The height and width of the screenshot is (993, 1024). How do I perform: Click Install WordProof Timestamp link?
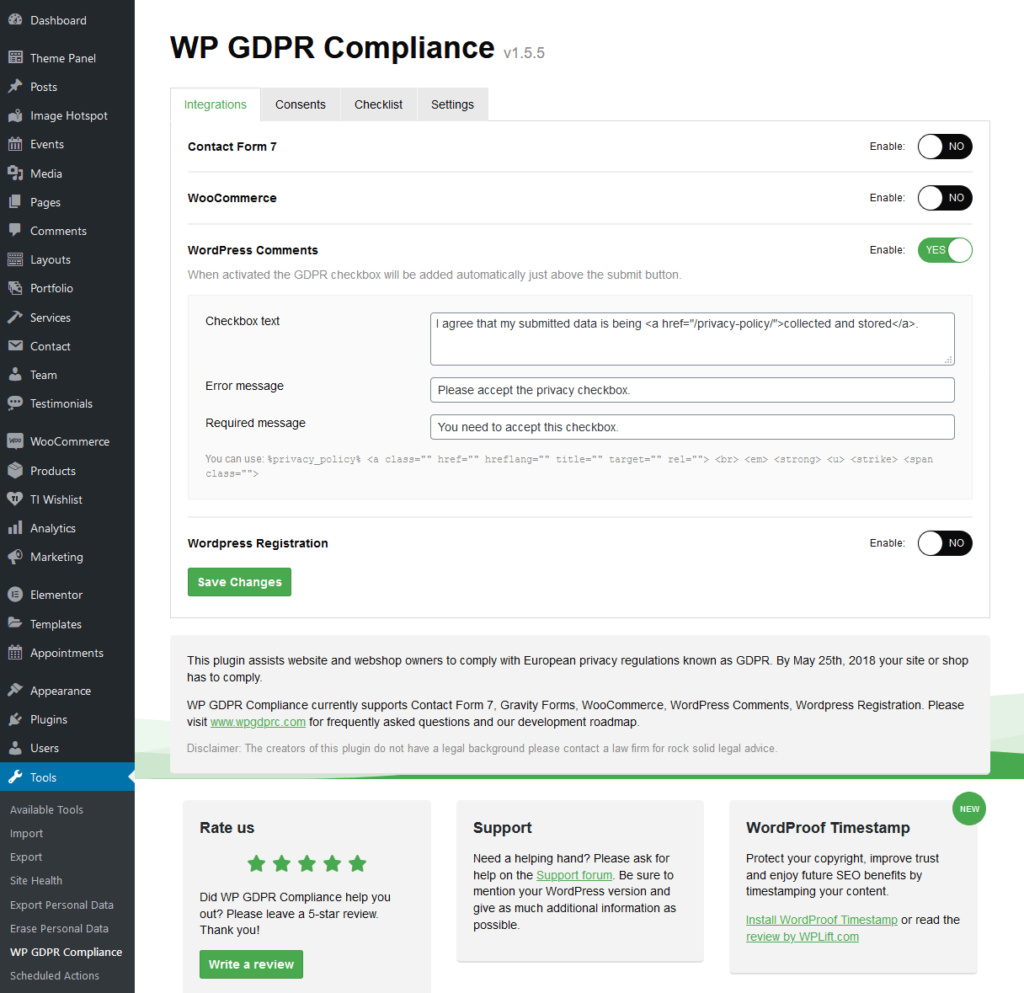822,920
